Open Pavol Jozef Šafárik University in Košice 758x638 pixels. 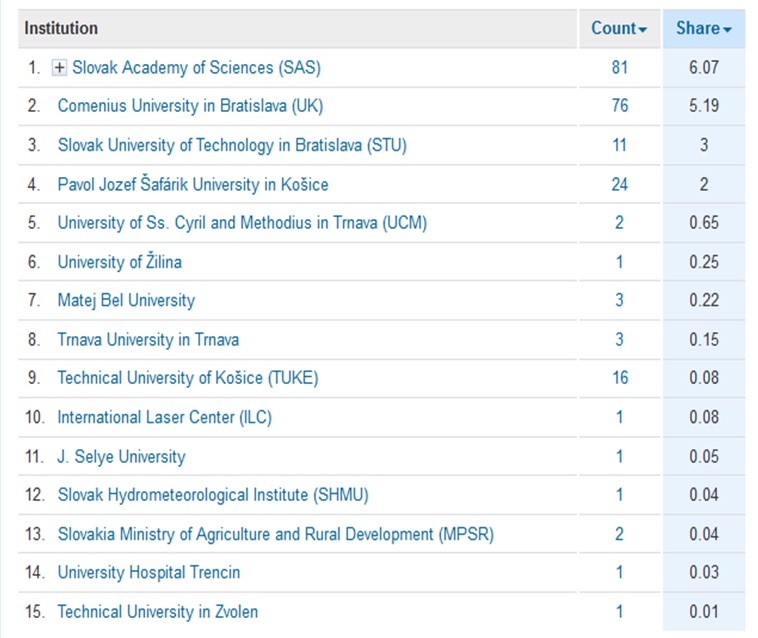pos(193,184)
